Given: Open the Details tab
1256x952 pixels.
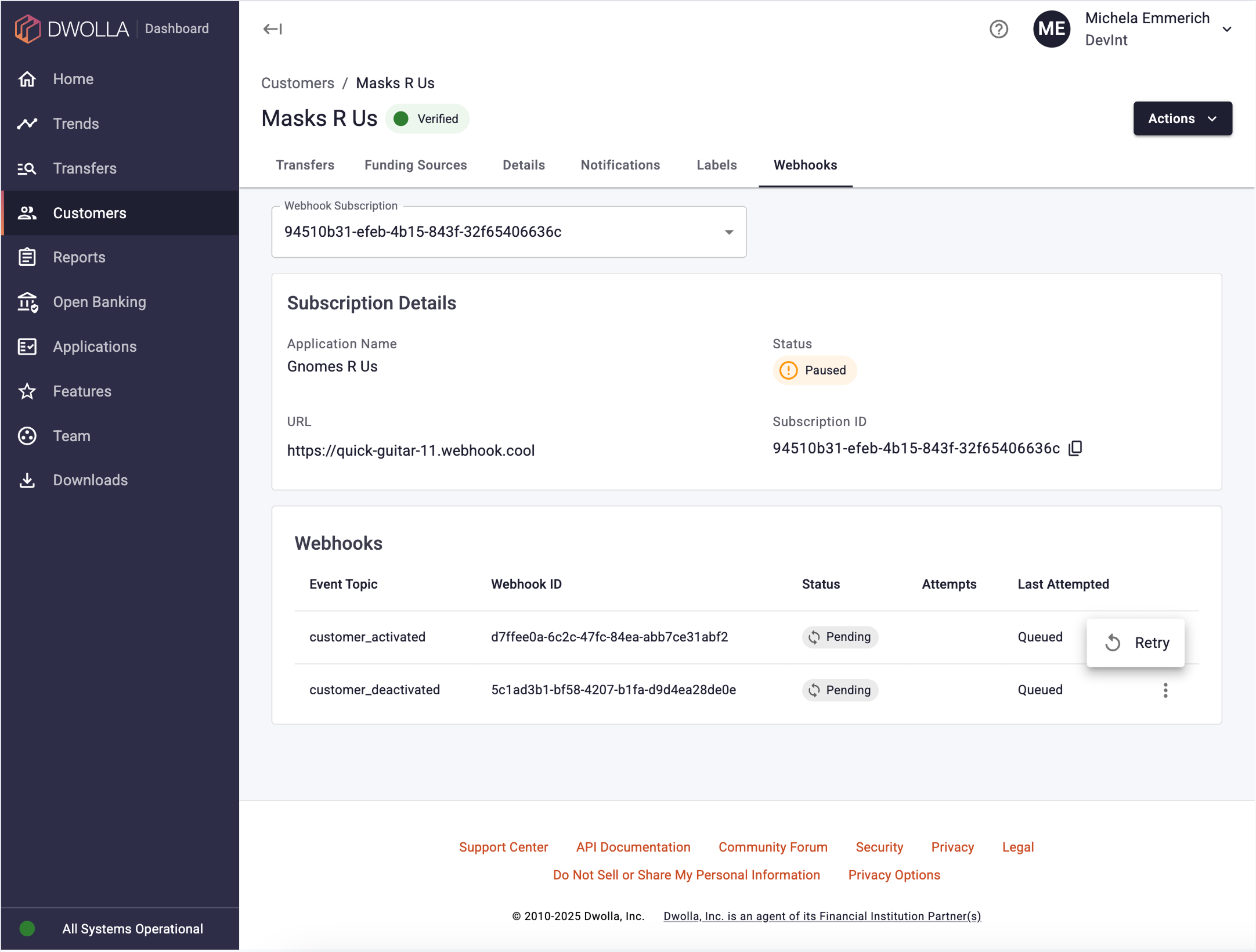Looking at the screenshot, I should [x=524, y=165].
